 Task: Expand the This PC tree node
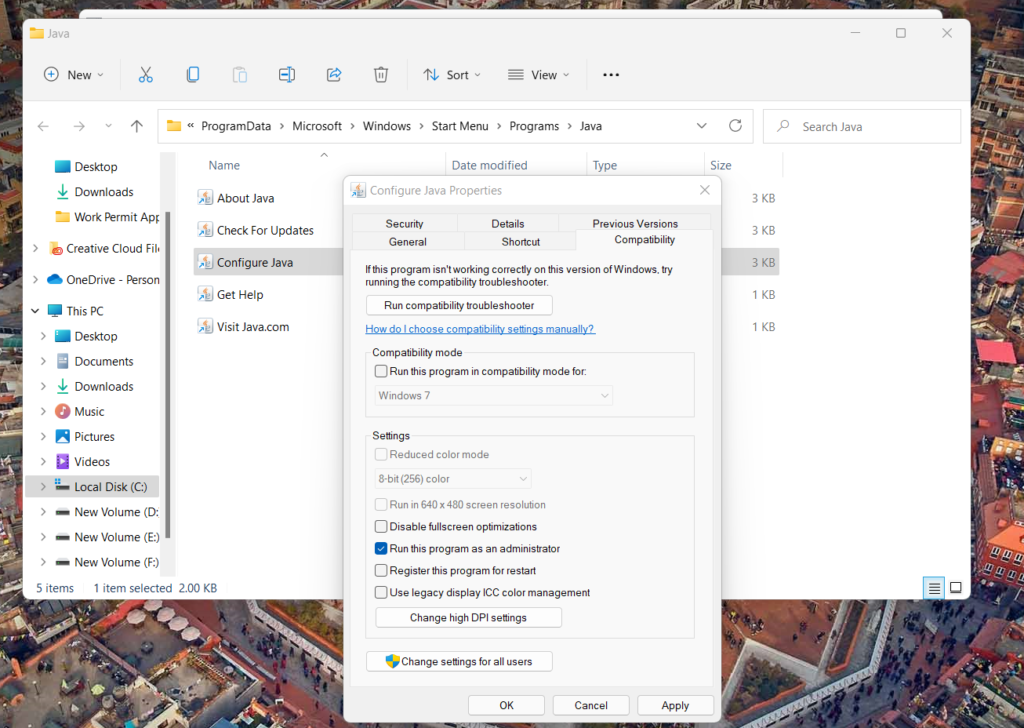36,311
